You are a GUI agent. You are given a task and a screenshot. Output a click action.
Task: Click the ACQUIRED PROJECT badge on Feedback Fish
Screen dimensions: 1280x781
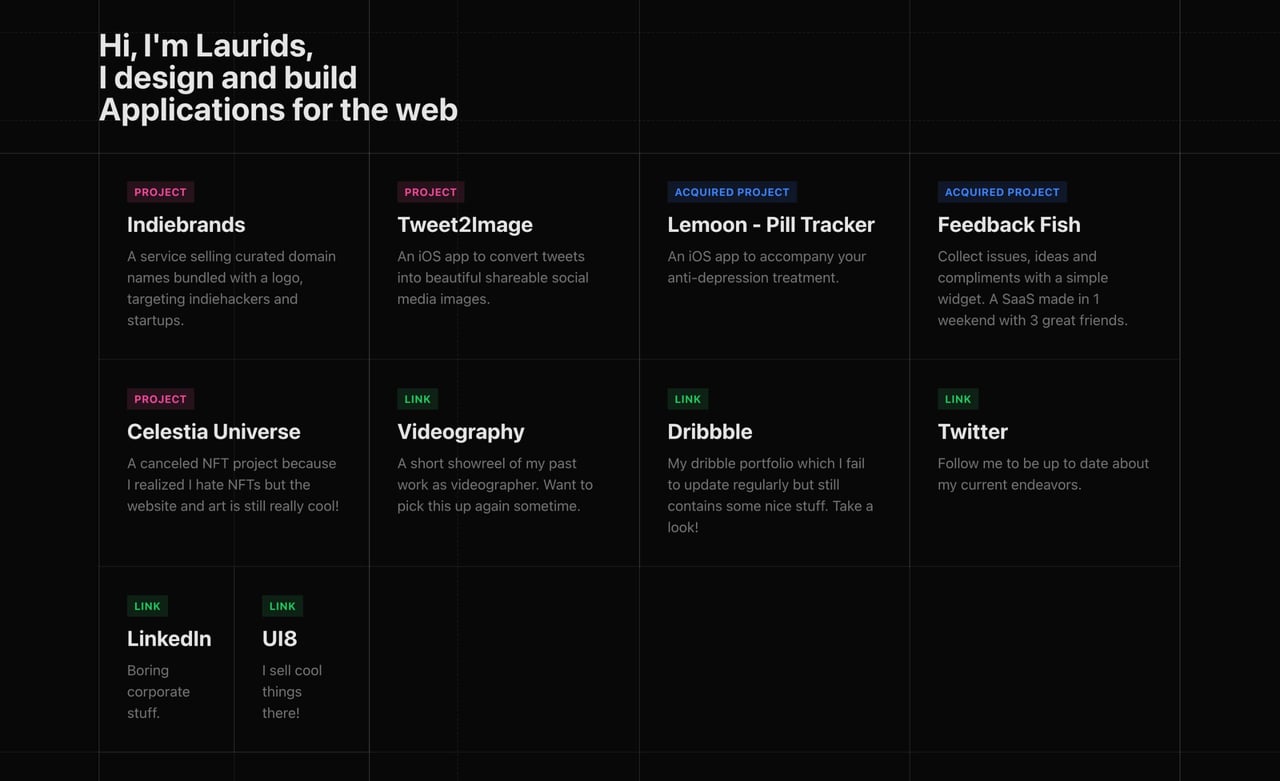(1002, 191)
